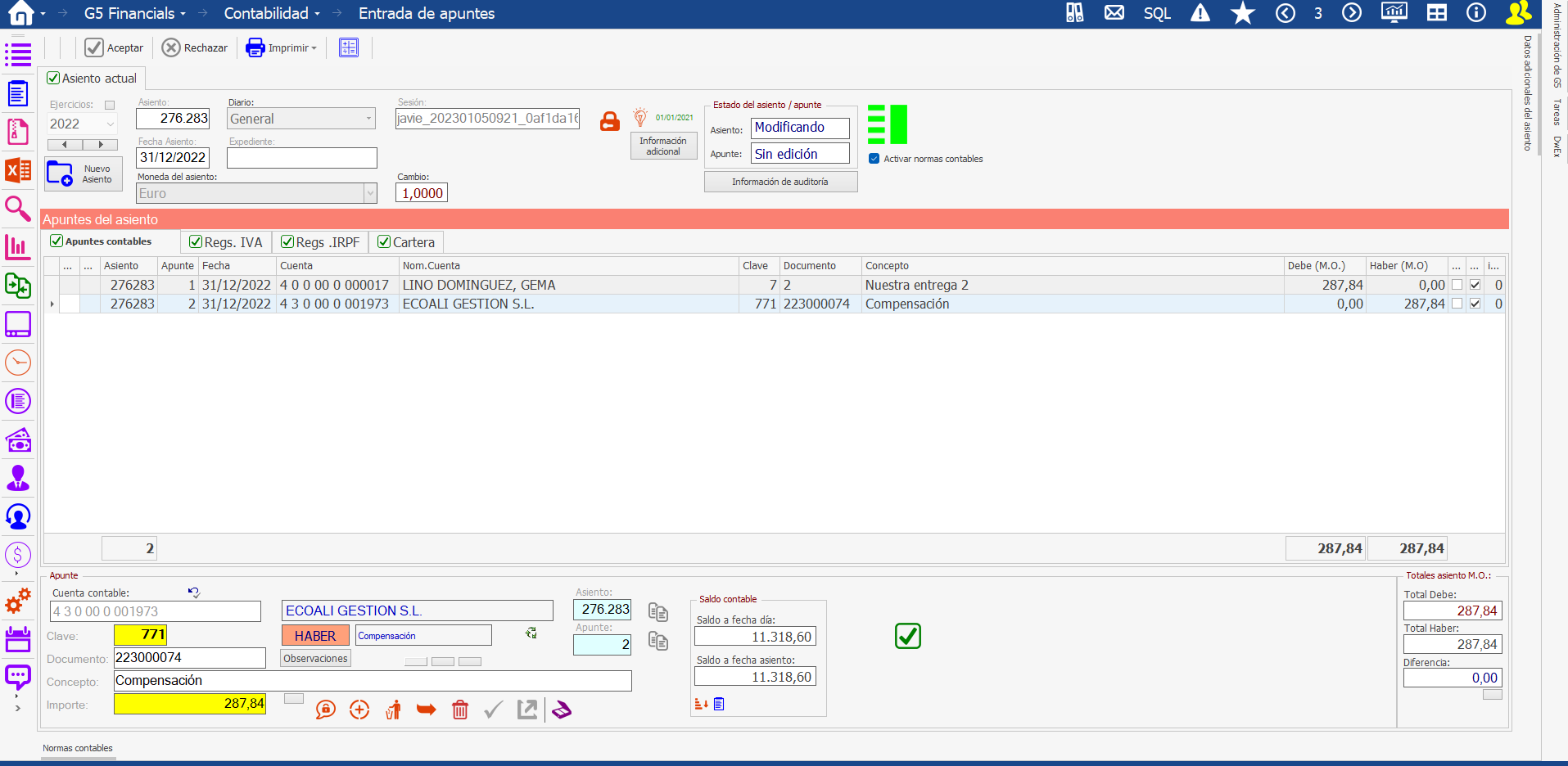Open the Ejercicios 2022 year dropdown
This screenshot has width=1568, height=766.
tap(110, 124)
